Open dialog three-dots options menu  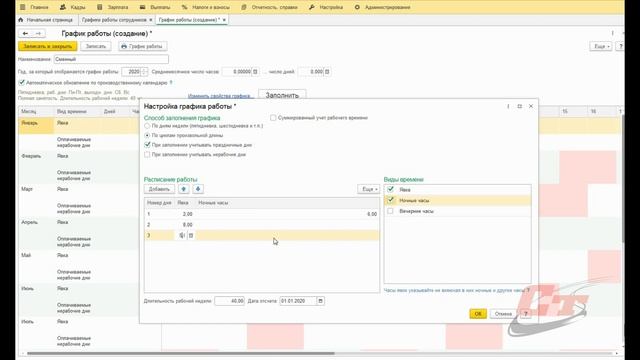tap(508, 106)
